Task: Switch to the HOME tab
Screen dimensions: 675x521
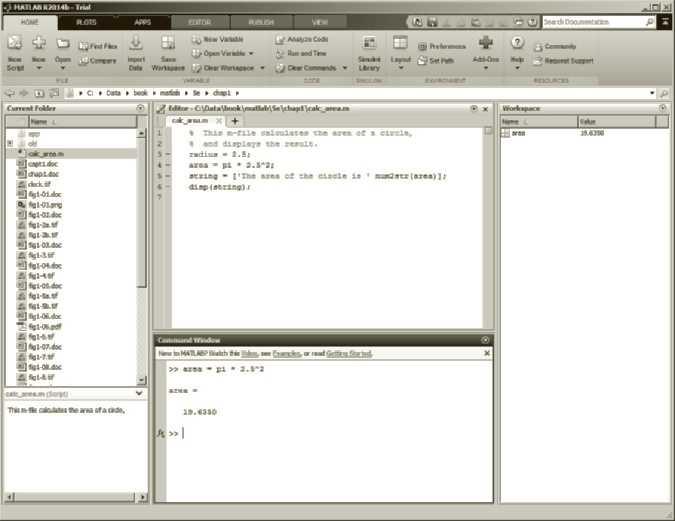Action: 30,22
